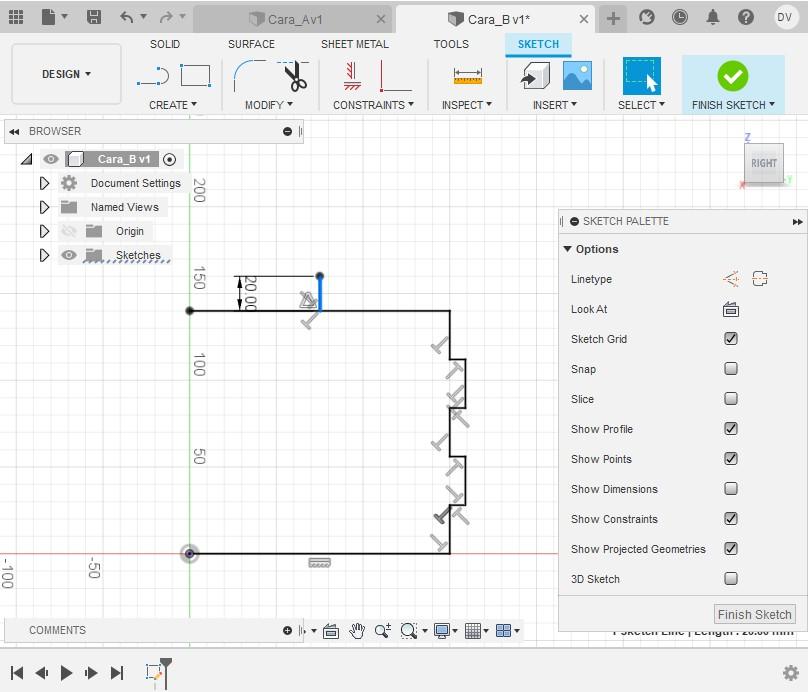Switch to the TOOLS tab
This screenshot has width=808, height=692.
click(451, 44)
